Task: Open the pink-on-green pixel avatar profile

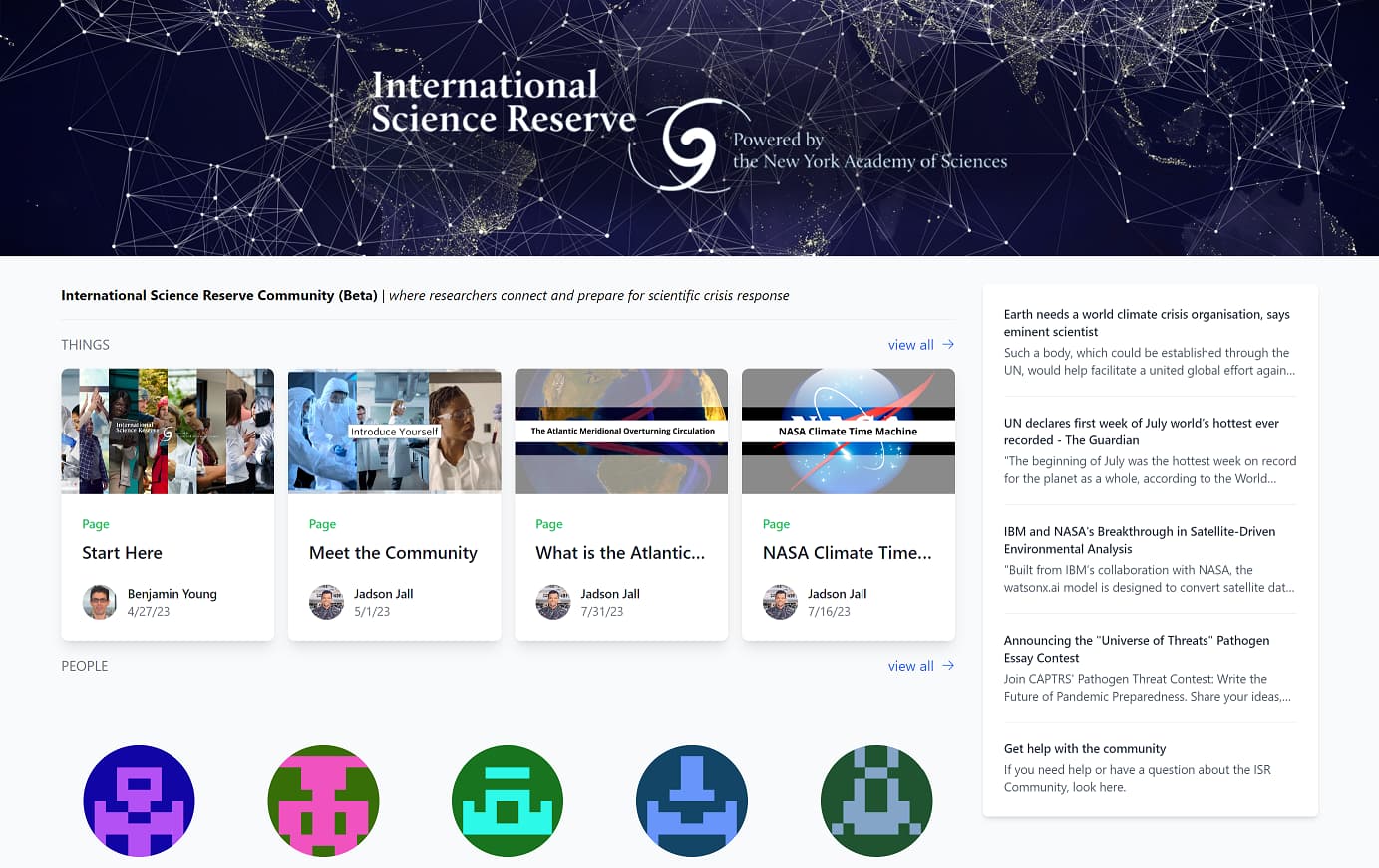Action: [x=323, y=801]
